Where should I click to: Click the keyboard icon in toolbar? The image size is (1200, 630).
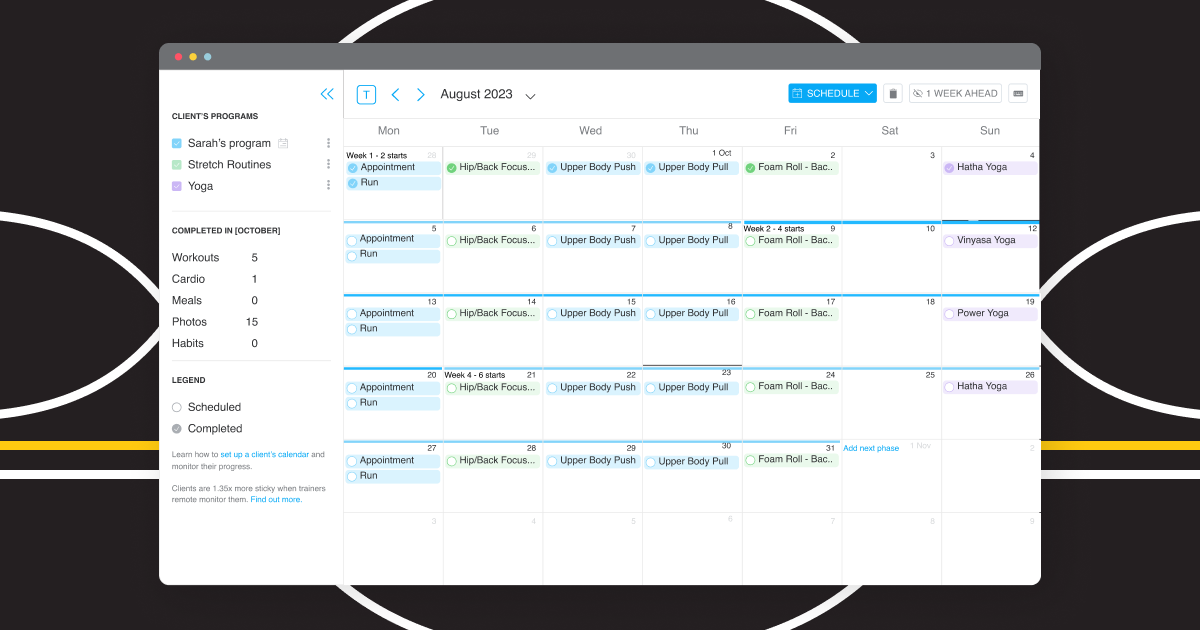pos(1018,93)
